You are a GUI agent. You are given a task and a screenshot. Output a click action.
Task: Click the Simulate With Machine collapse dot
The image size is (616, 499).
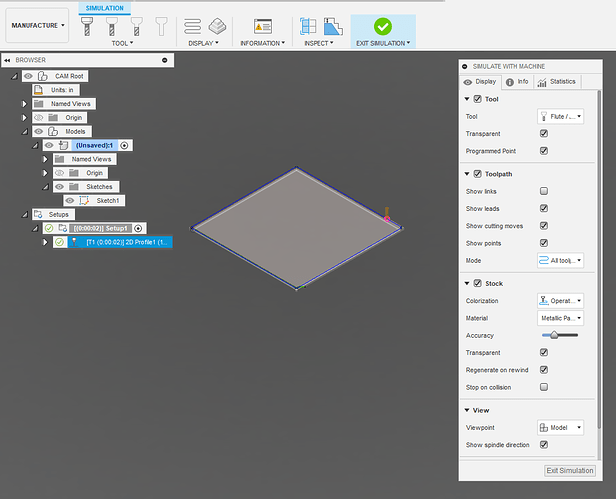465,66
